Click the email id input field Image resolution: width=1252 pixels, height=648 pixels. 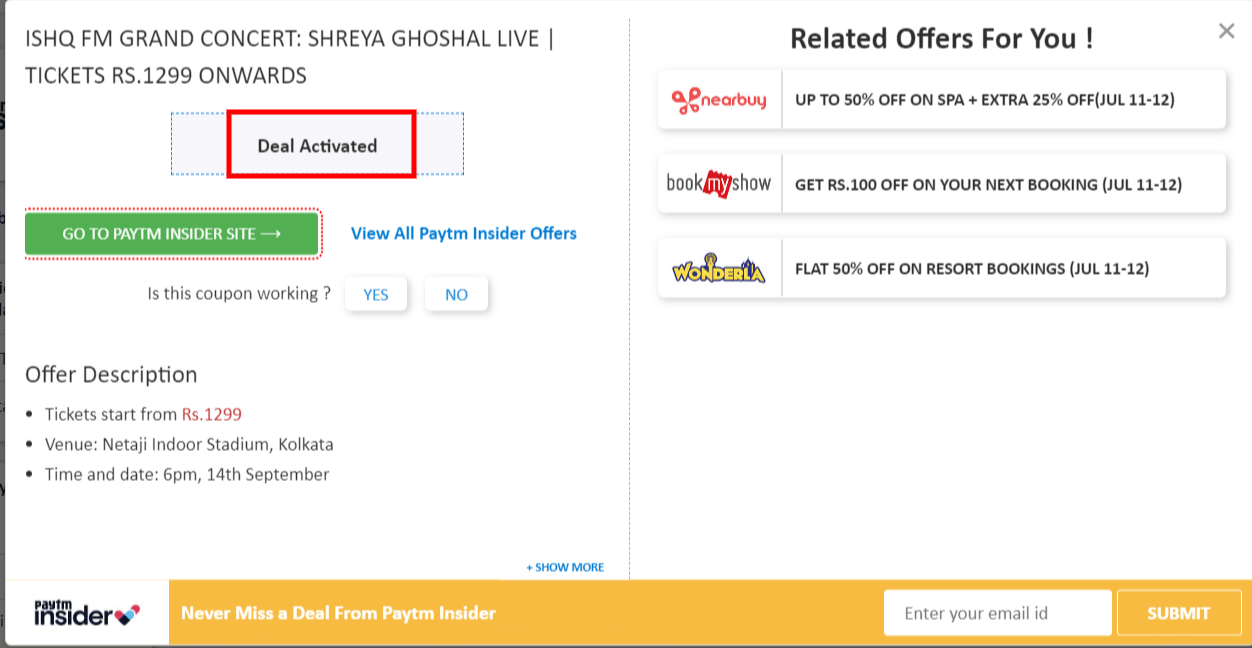(x=997, y=612)
